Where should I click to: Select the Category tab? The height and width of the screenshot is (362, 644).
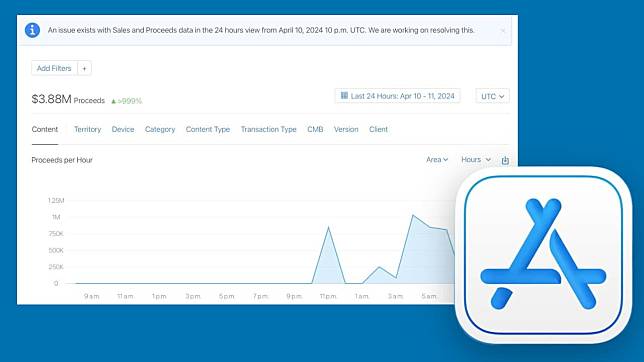(160, 129)
